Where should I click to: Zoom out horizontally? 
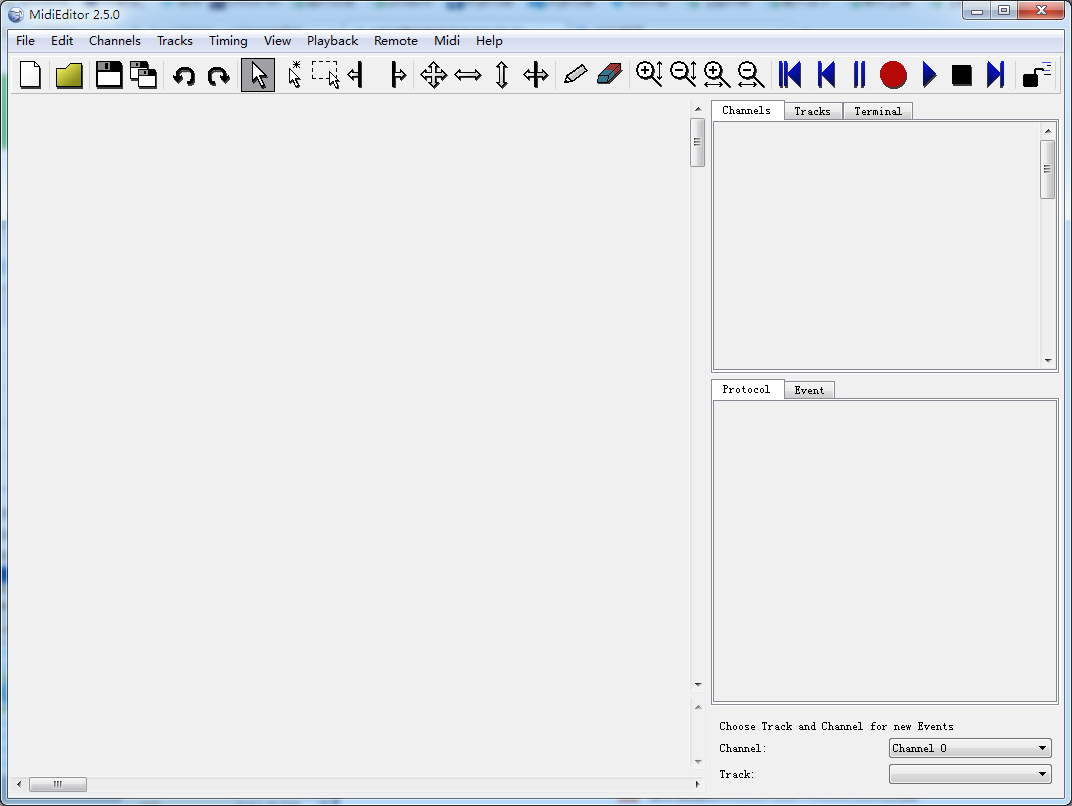751,75
